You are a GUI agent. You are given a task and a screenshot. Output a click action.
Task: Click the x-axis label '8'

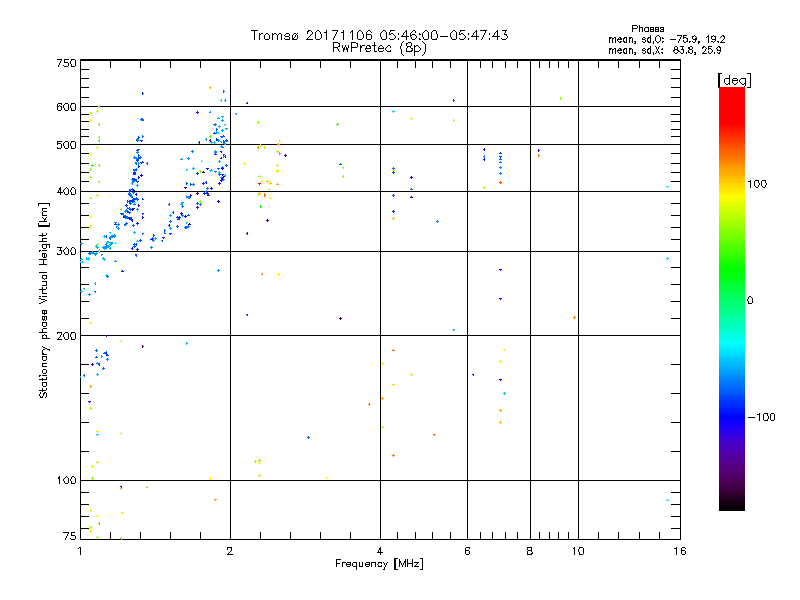click(530, 551)
